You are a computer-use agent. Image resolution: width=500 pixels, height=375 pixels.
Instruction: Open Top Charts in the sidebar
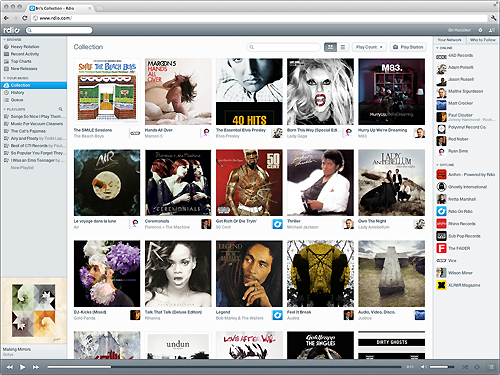point(21,61)
